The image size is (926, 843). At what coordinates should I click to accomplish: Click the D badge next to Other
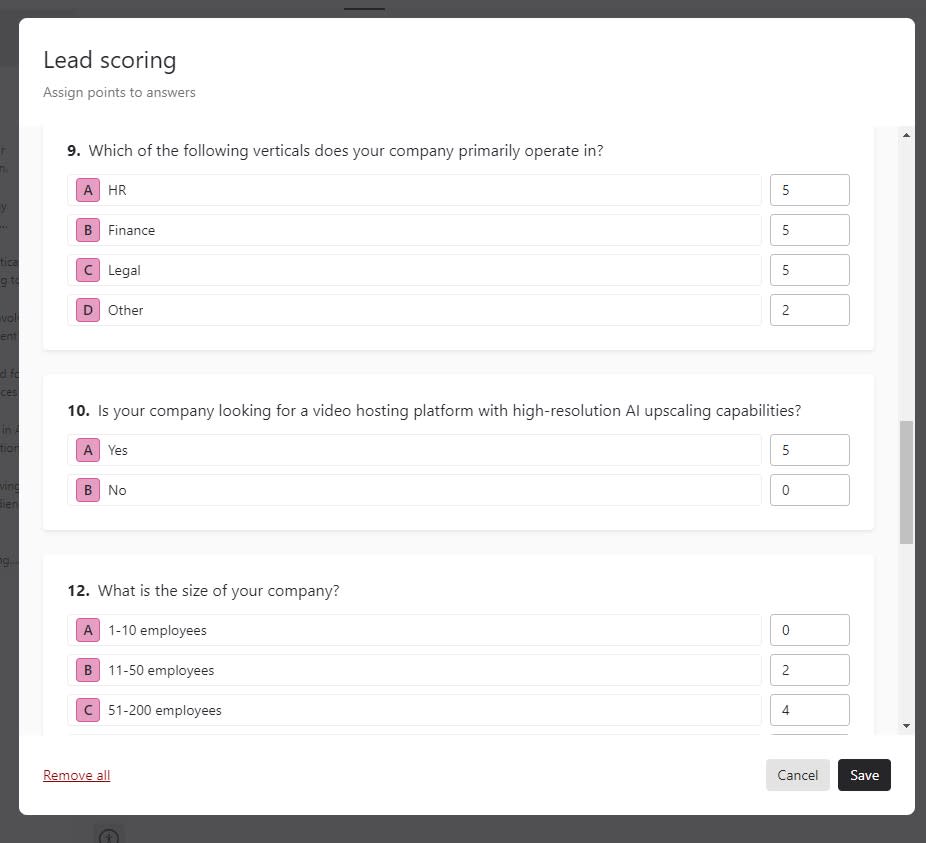tap(88, 310)
